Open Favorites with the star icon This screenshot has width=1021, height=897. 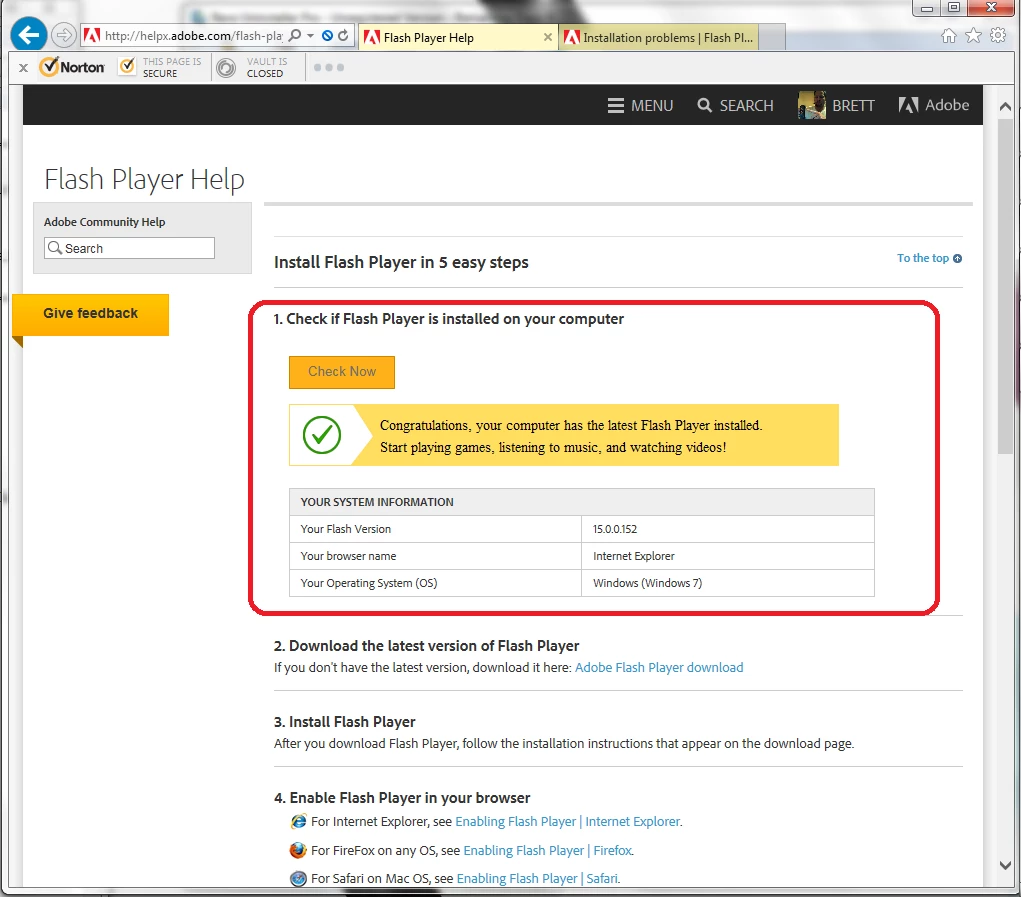coord(973,36)
